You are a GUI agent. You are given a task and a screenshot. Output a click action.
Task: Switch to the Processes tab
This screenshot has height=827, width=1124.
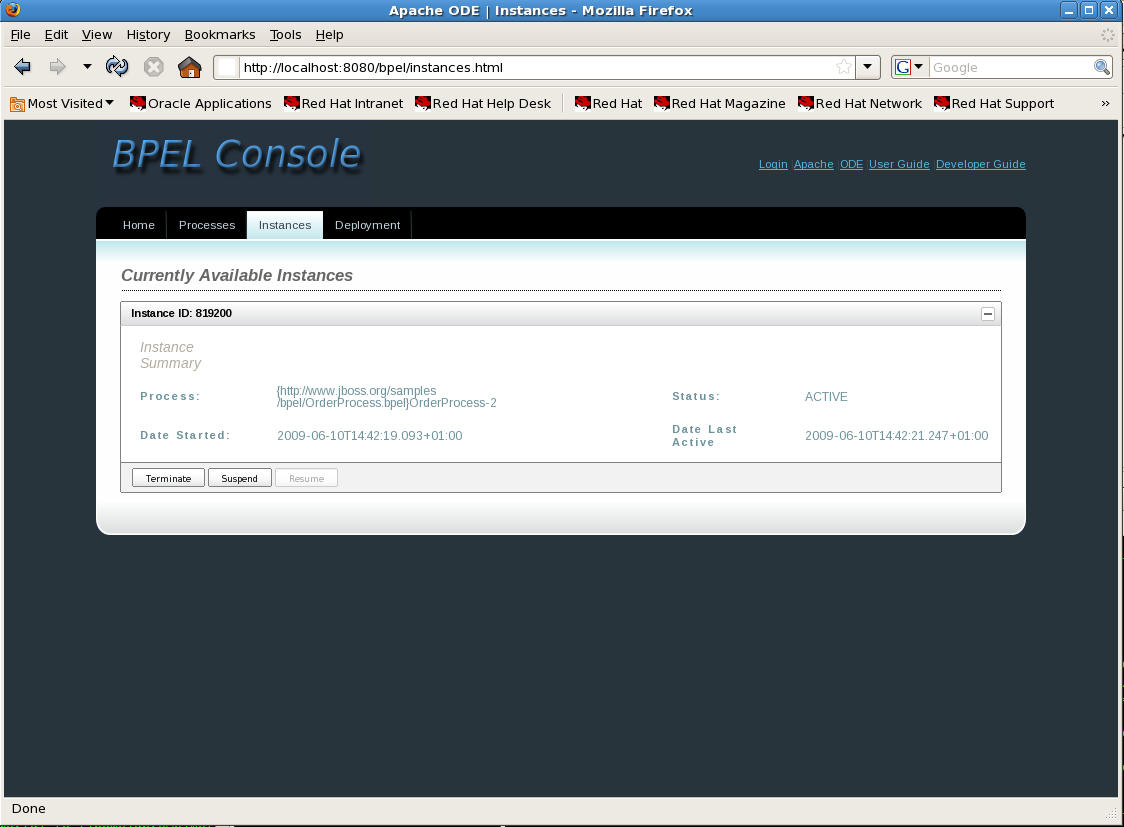pyautogui.click(x=207, y=225)
